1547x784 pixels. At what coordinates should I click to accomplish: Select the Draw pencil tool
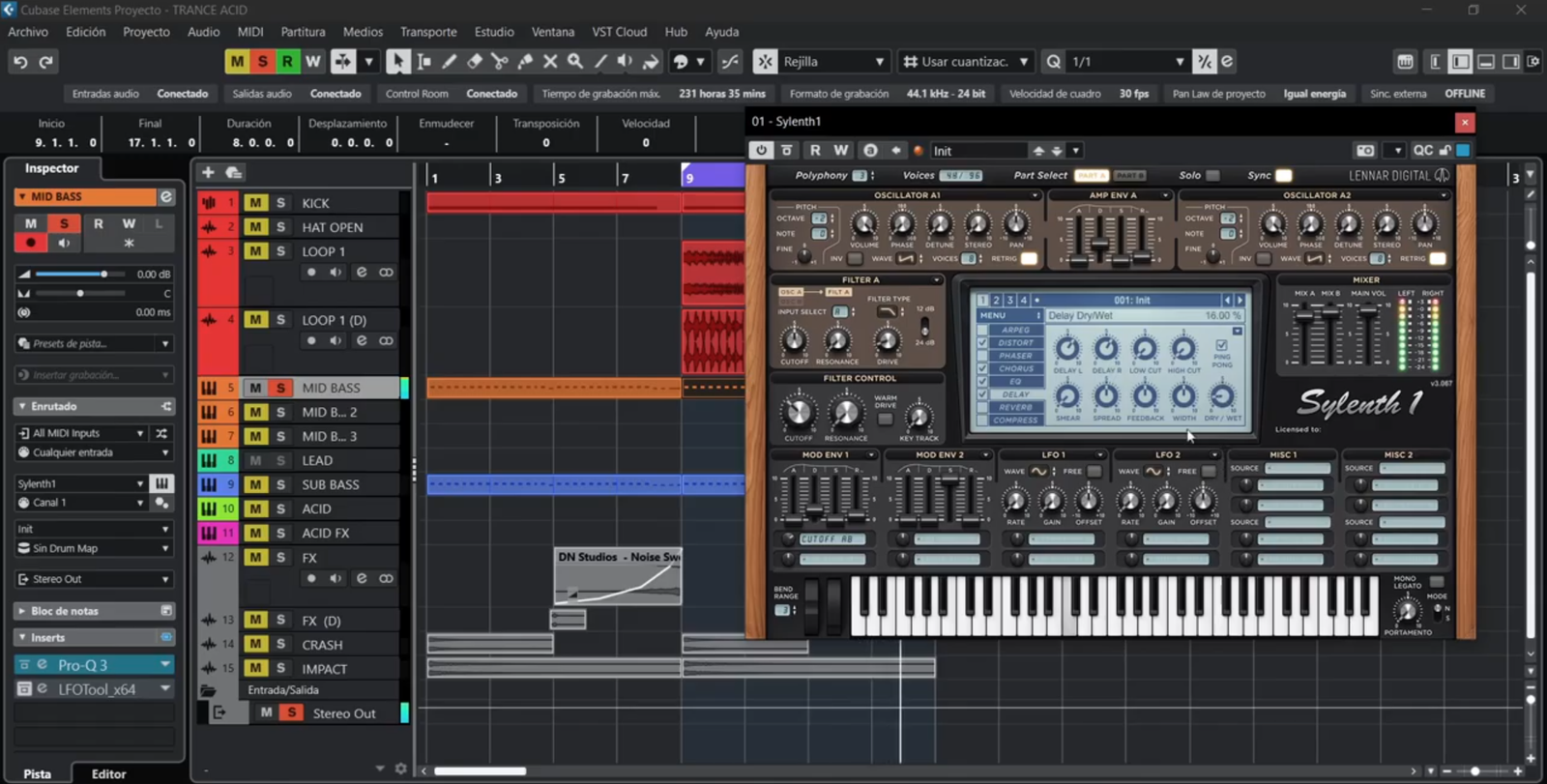pyautogui.click(x=450, y=62)
